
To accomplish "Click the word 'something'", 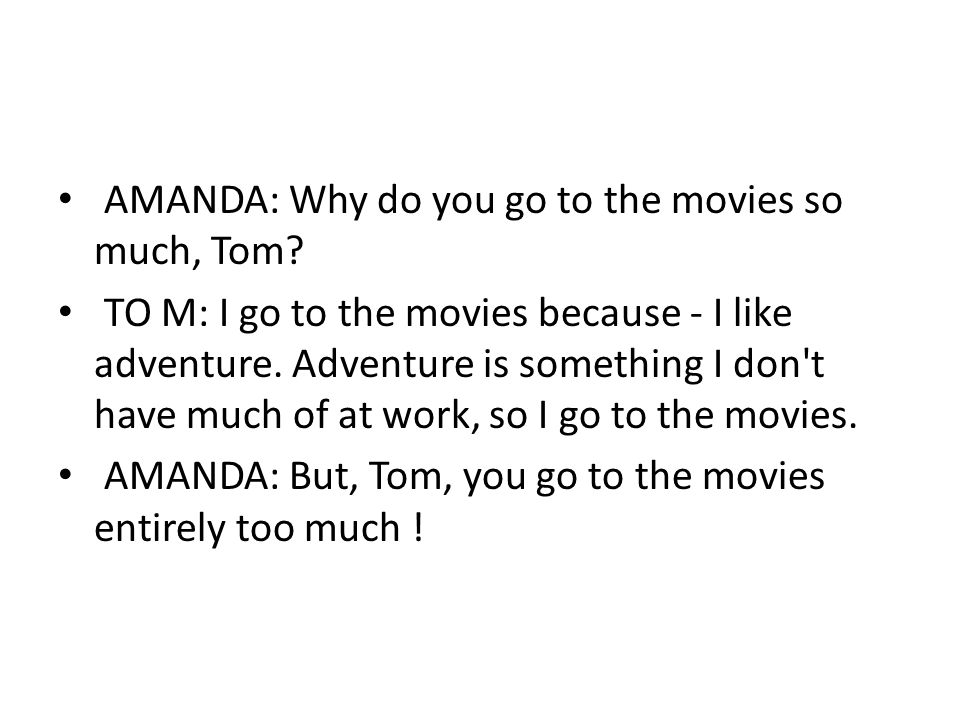I will (x=611, y=366).
